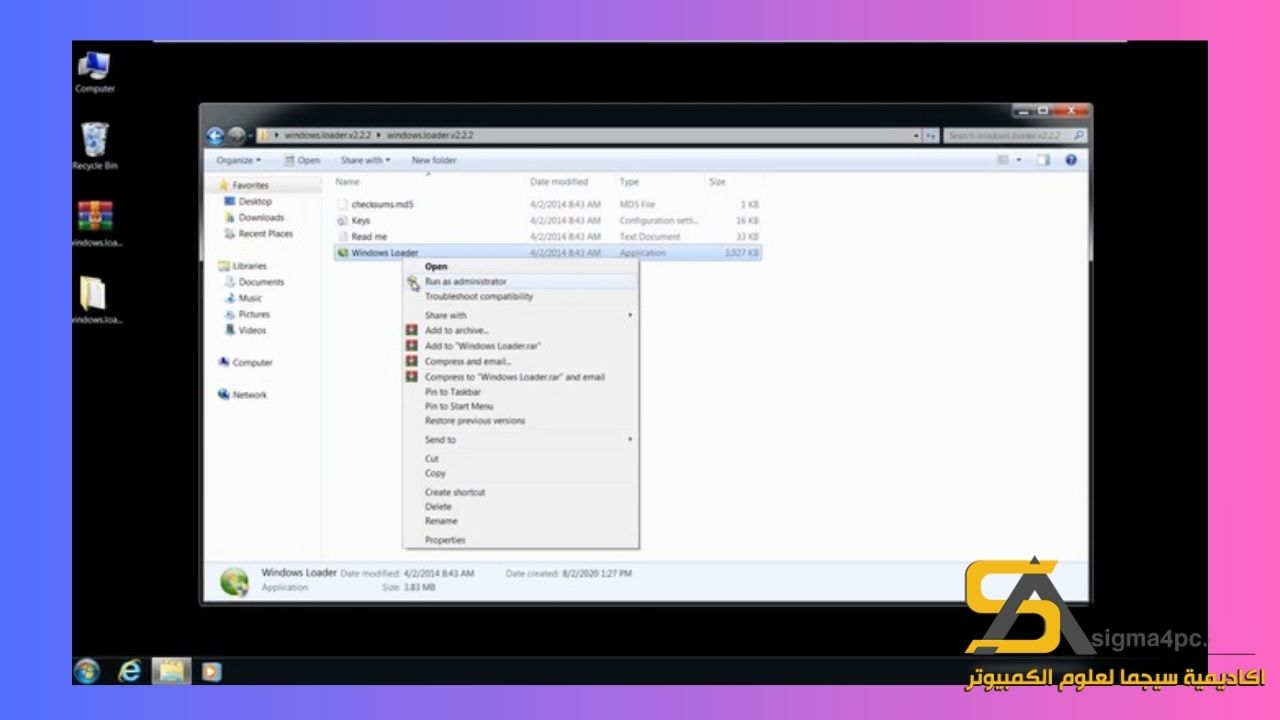This screenshot has height=720, width=1280.
Task: Open Downloads in the navigation pane
Action: [x=261, y=217]
